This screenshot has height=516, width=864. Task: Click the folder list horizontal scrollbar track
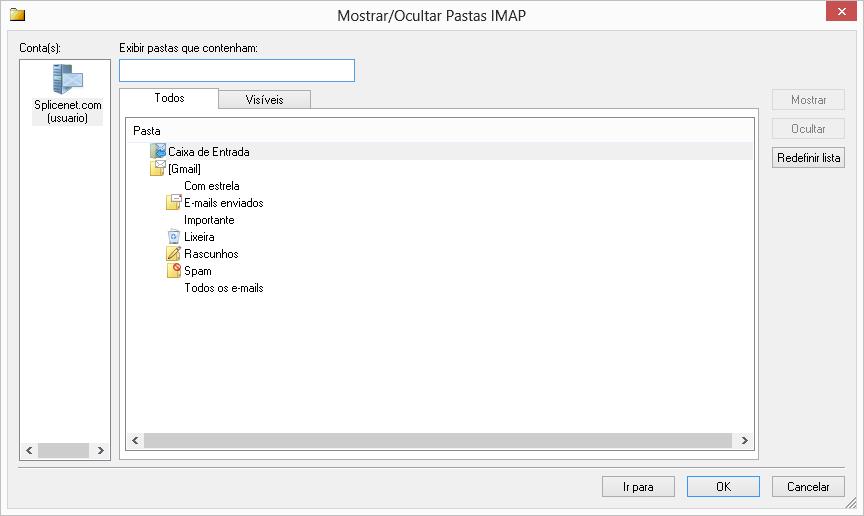(438, 440)
